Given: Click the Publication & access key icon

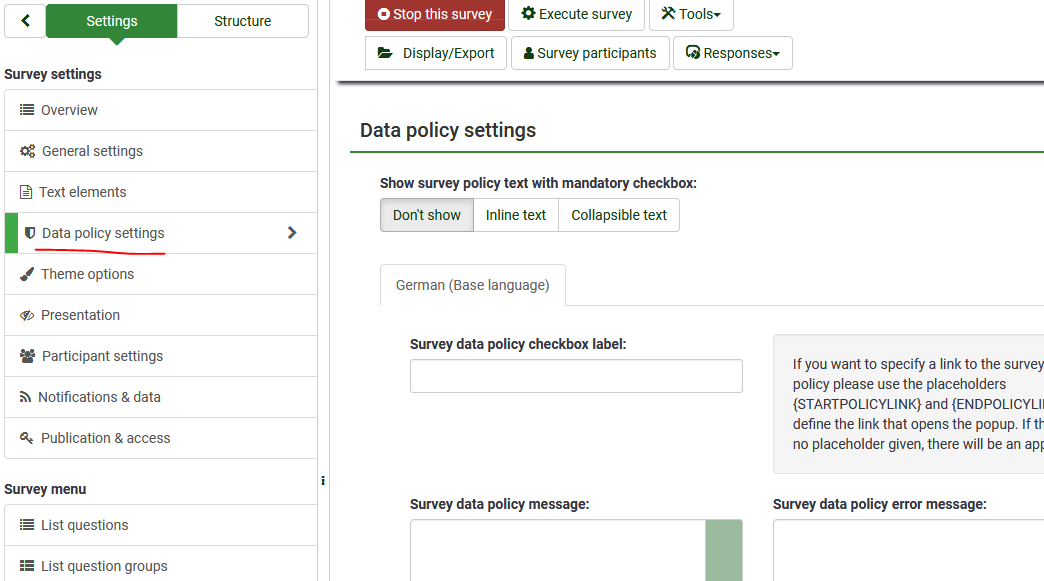Looking at the screenshot, I should 27,438.
